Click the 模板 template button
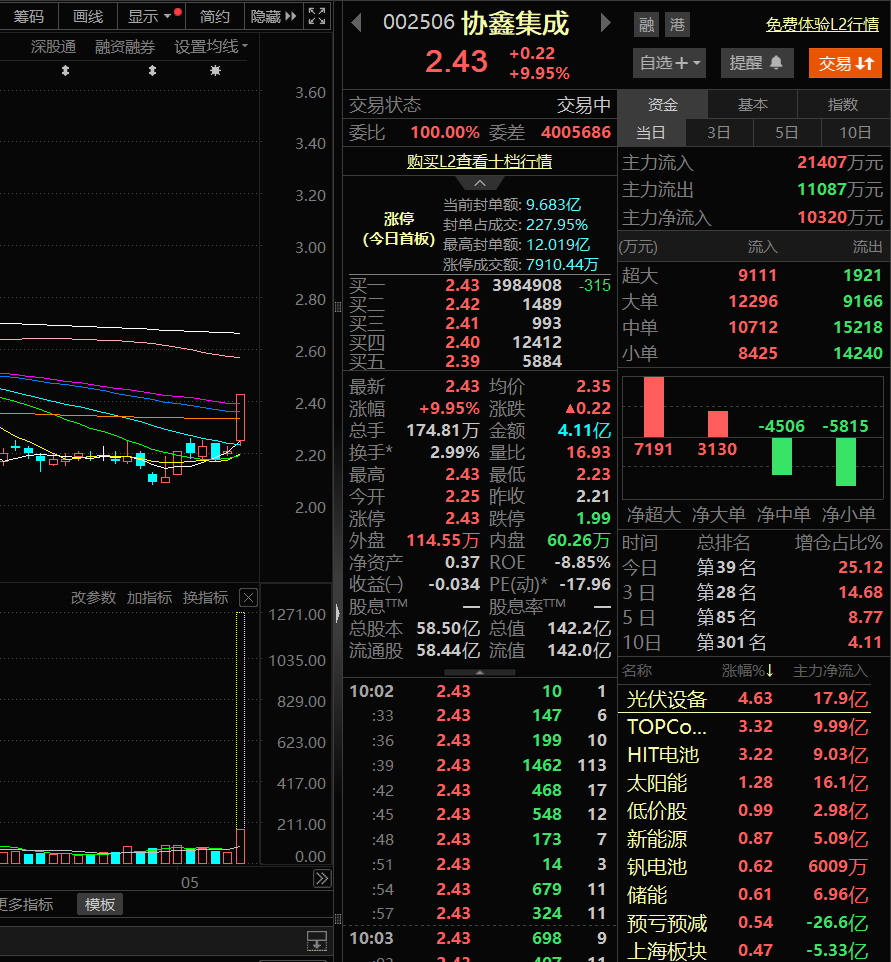 pyautogui.click(x=100, y=904)
